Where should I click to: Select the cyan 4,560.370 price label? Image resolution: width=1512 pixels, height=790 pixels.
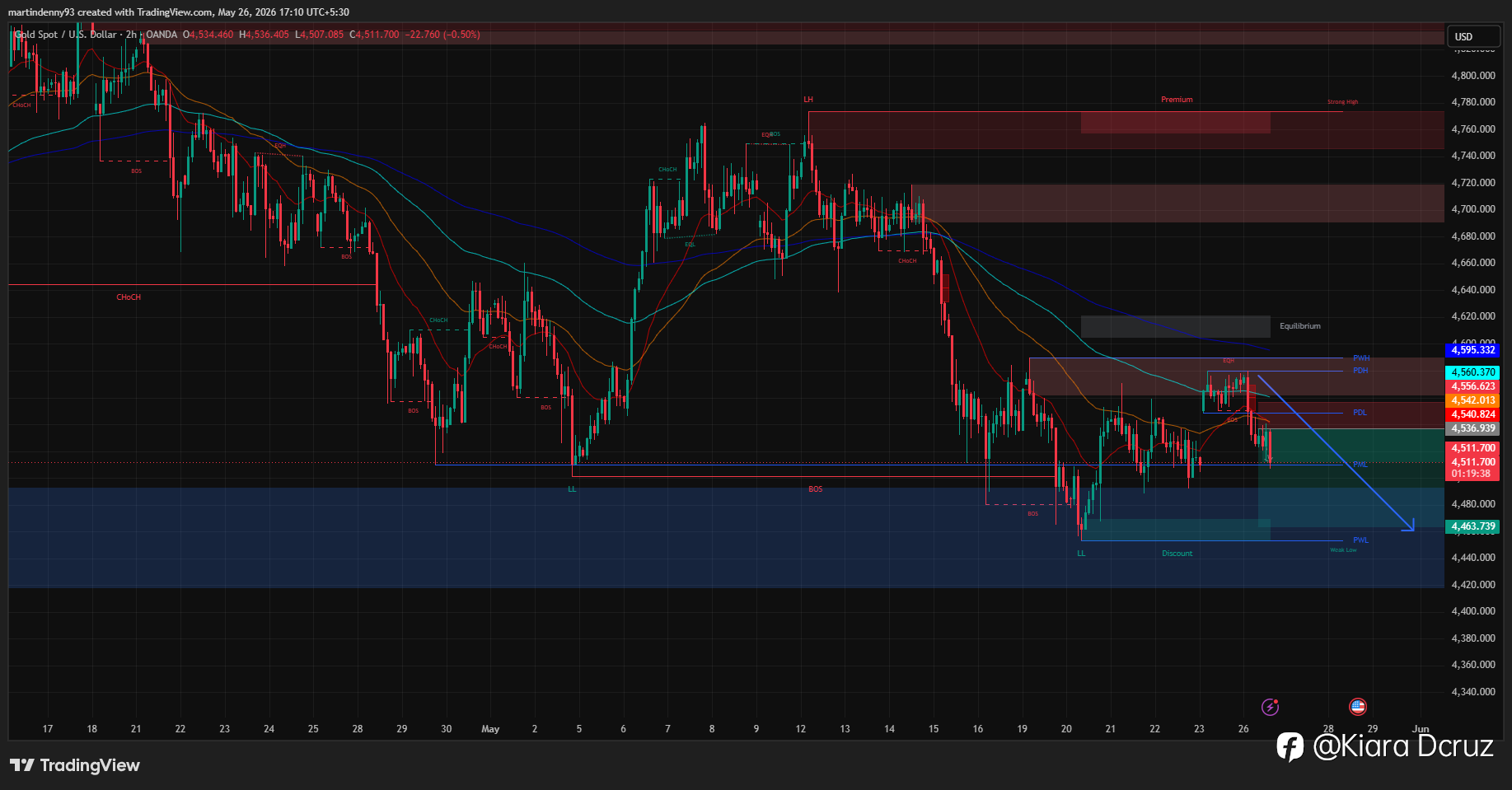pos(1473,372)
